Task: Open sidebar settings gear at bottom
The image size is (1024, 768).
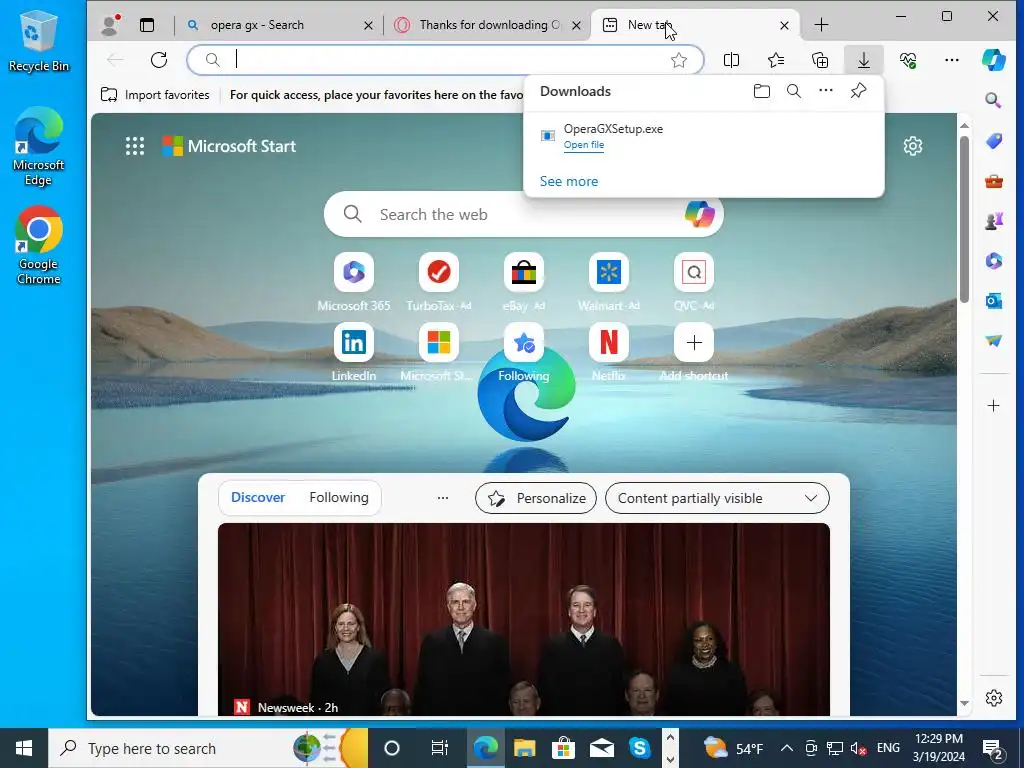Action: 993,697
